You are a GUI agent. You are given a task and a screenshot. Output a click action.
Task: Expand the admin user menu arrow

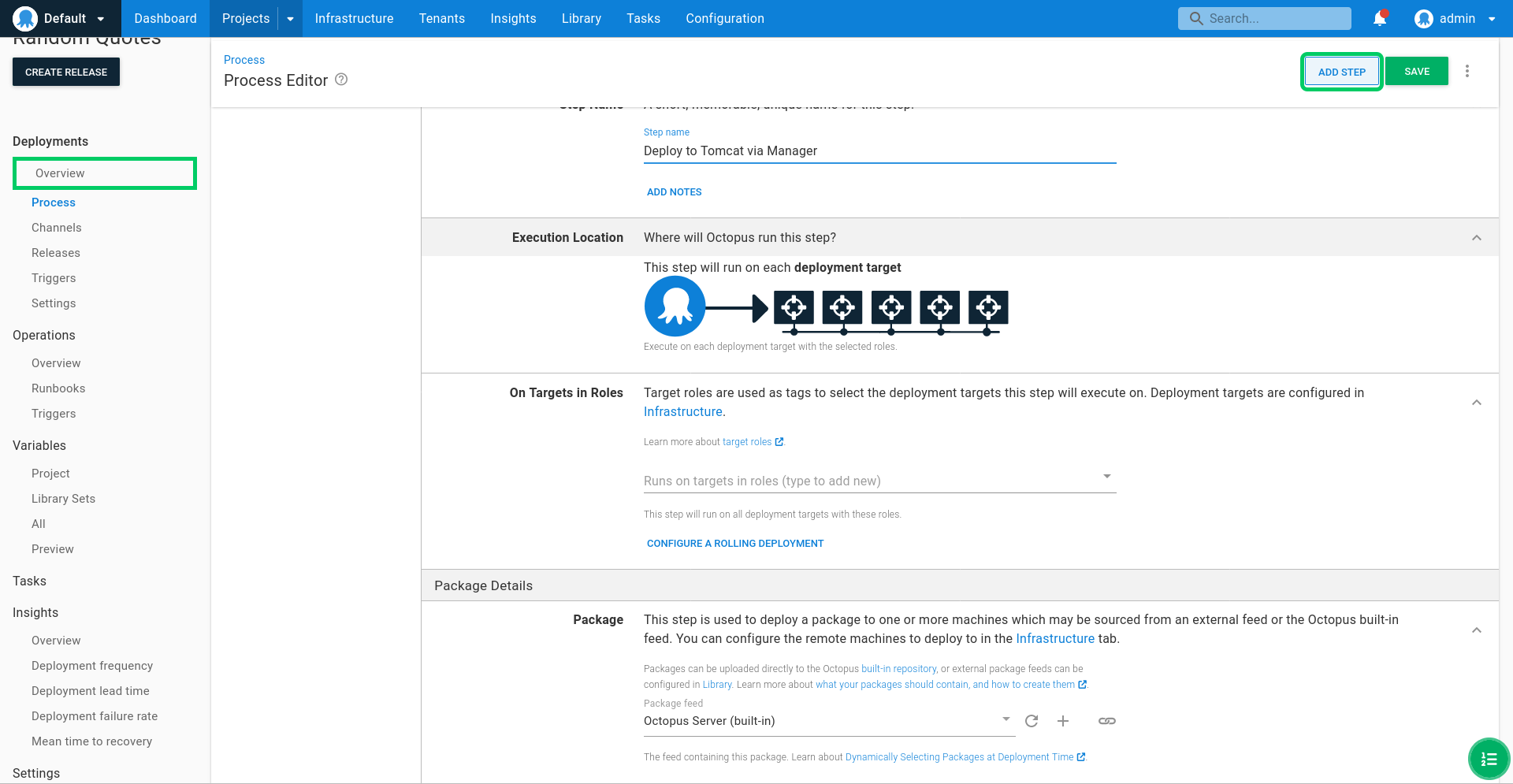[x=1492, y=19]
